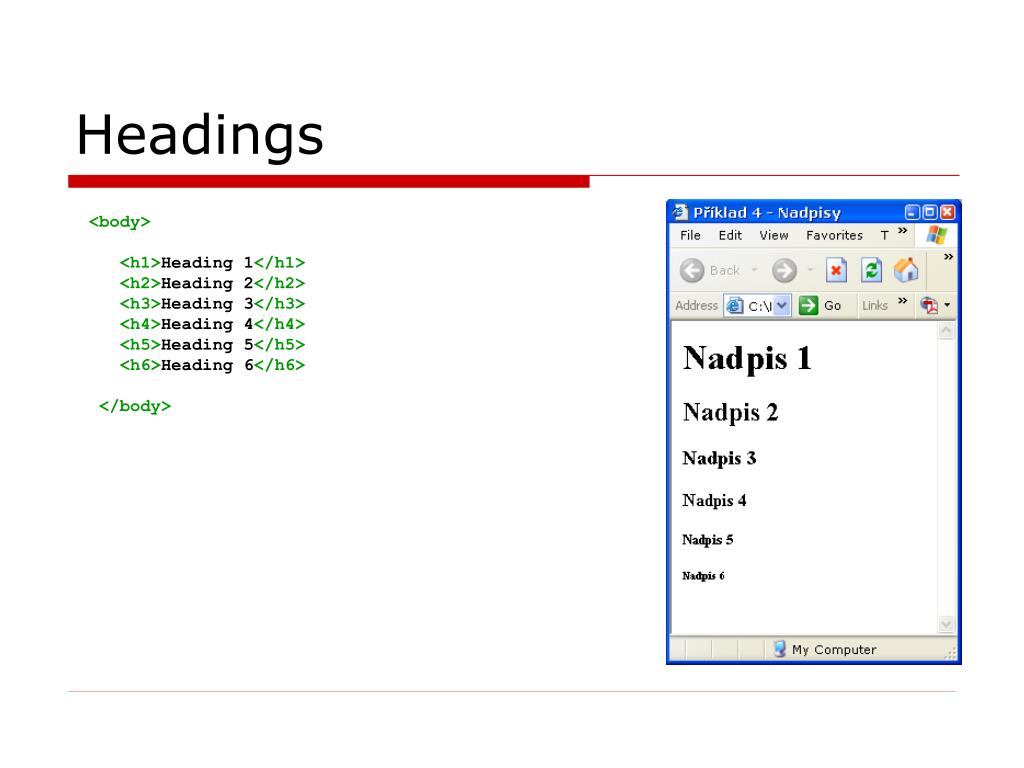Close the Příklad 4 browser window
The width and height of the screenshot is (1024, 768).
pos(947,212)
